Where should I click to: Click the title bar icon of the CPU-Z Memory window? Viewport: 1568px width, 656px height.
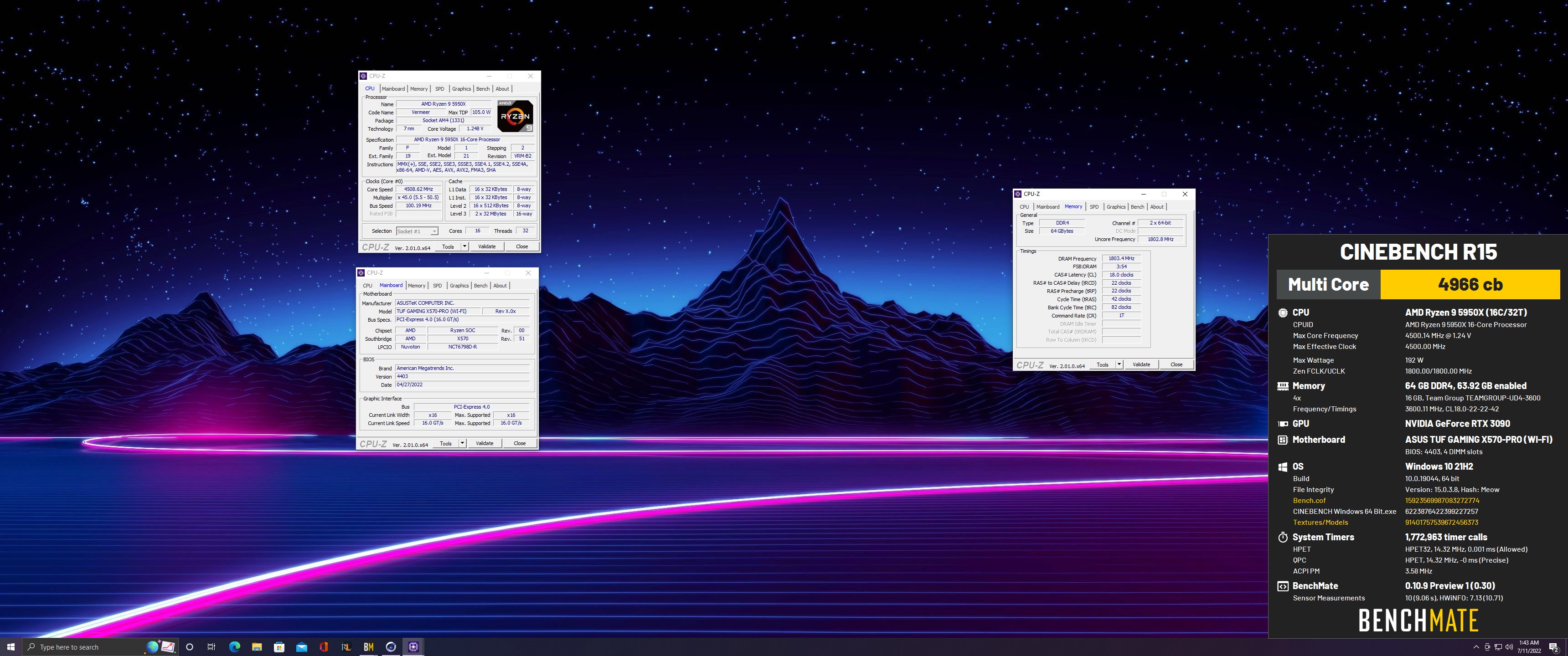point(1018,194)
